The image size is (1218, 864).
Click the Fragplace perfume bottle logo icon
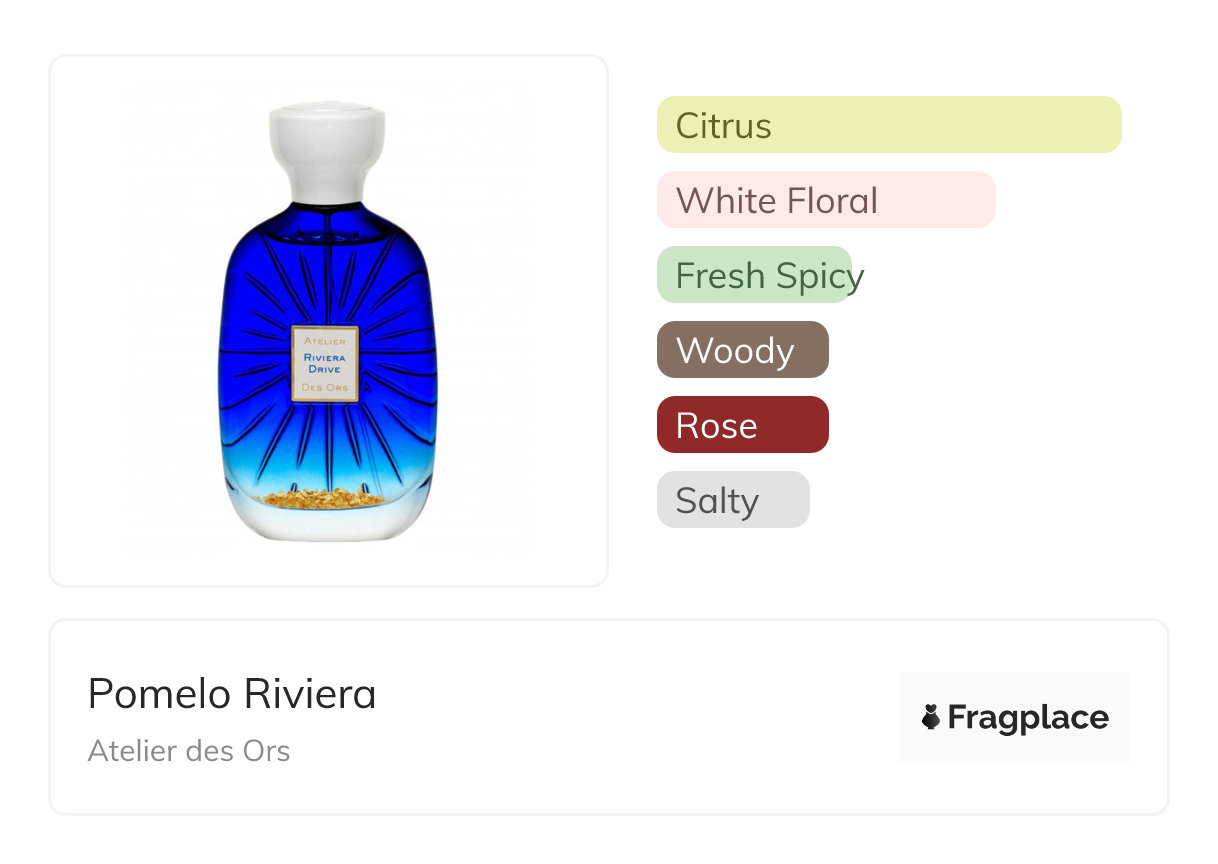click(x=931, y=717)
